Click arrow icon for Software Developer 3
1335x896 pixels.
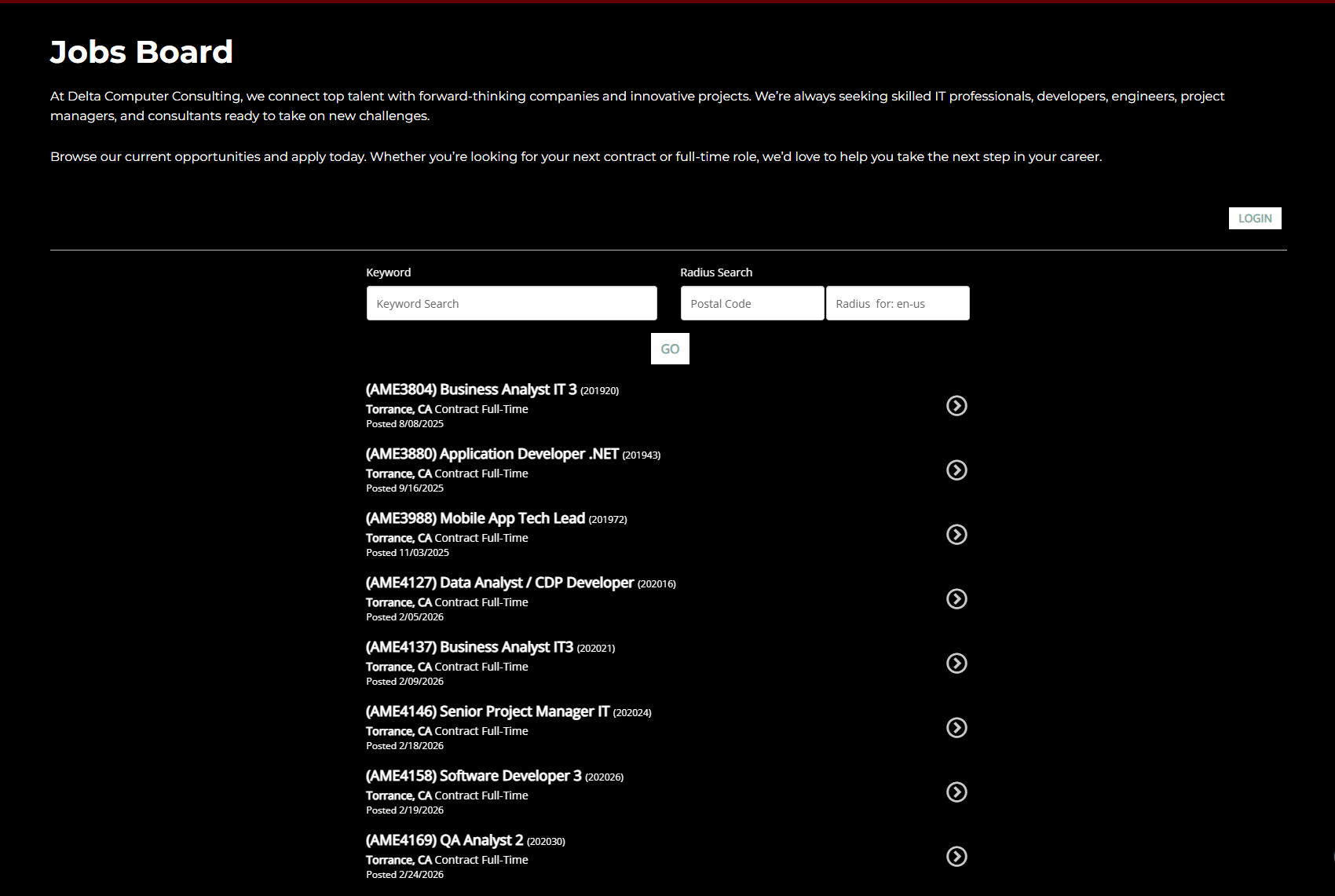click(x=956, y=792)
